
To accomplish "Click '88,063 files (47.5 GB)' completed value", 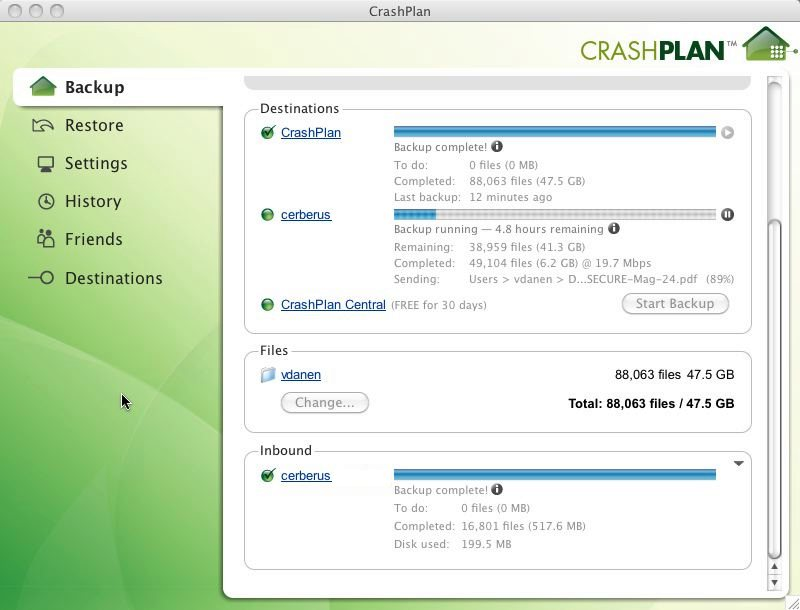I will coord(527,181).
